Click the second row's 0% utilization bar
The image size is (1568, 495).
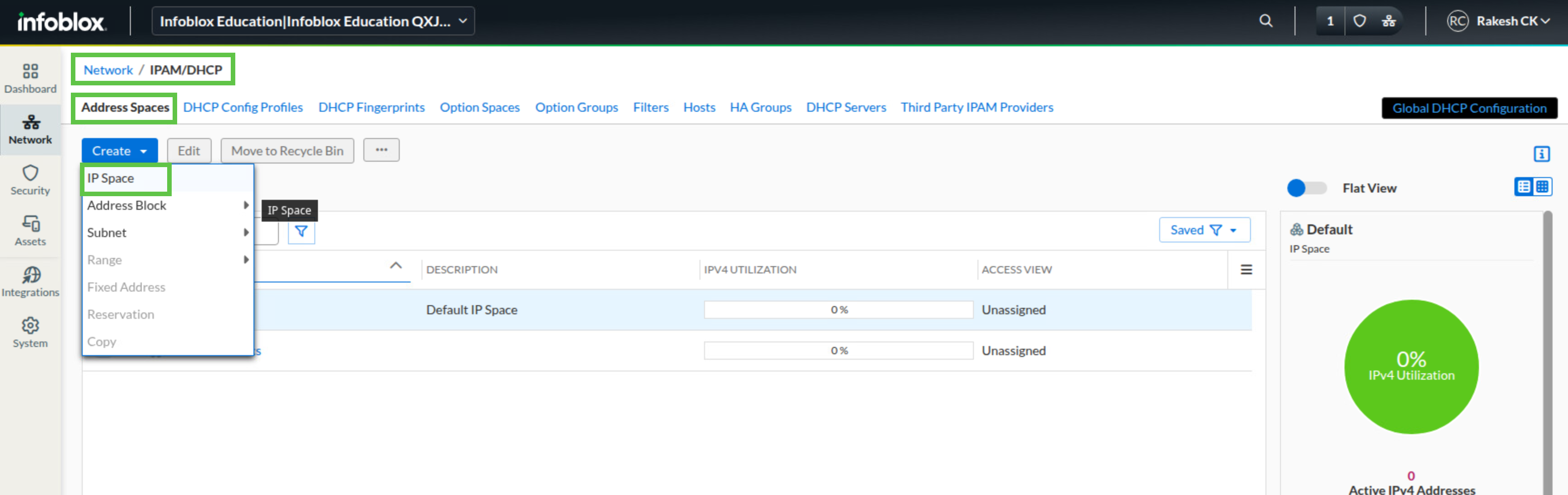click(x=838, y=351)
